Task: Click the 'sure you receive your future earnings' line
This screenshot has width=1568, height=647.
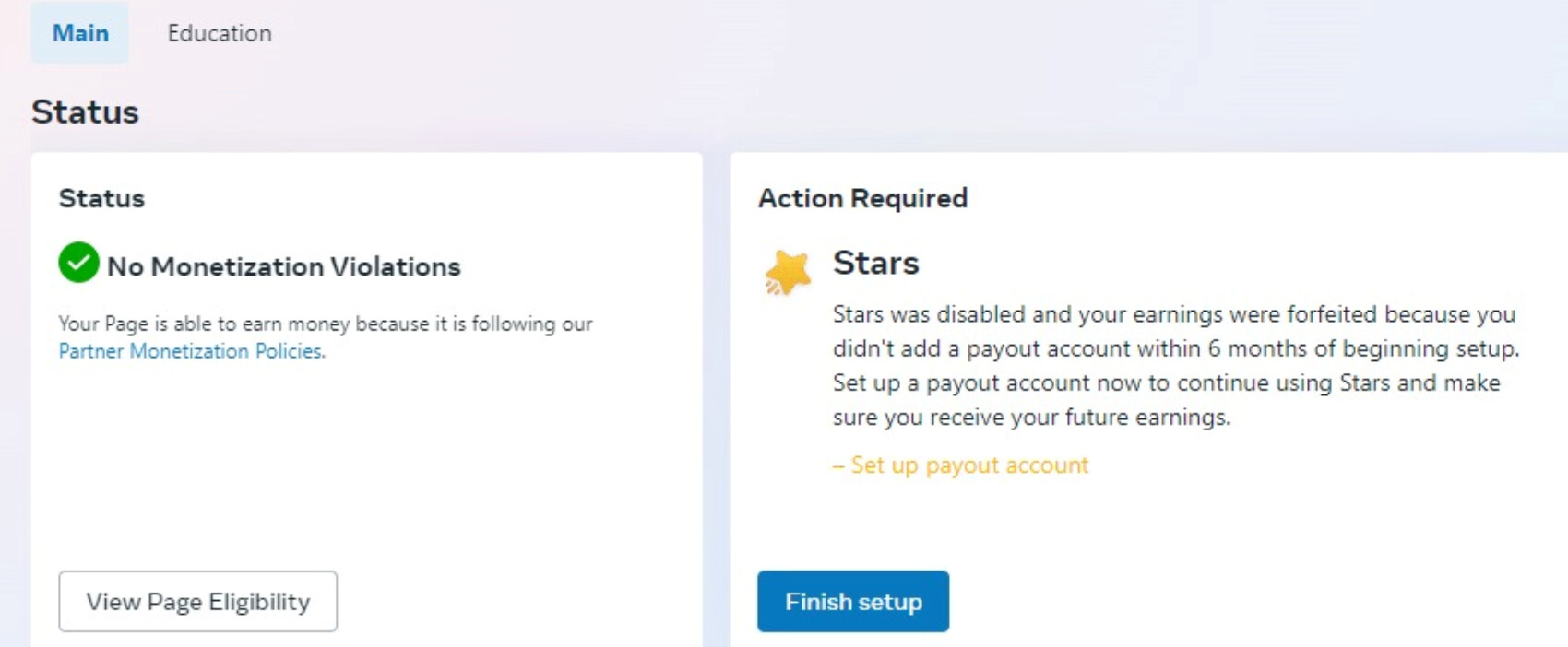Action: [1031, 418]
